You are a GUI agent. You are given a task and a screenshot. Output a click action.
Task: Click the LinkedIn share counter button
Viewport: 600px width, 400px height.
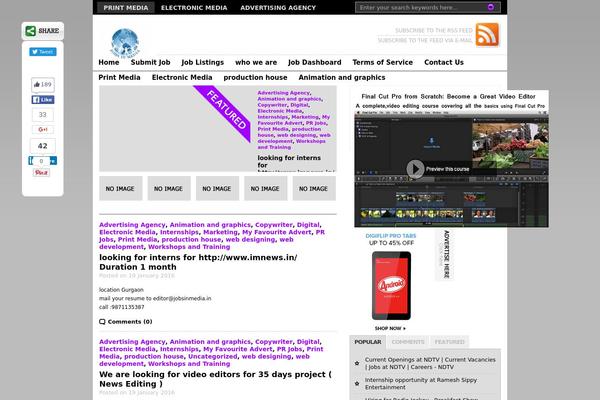[43, 161]
